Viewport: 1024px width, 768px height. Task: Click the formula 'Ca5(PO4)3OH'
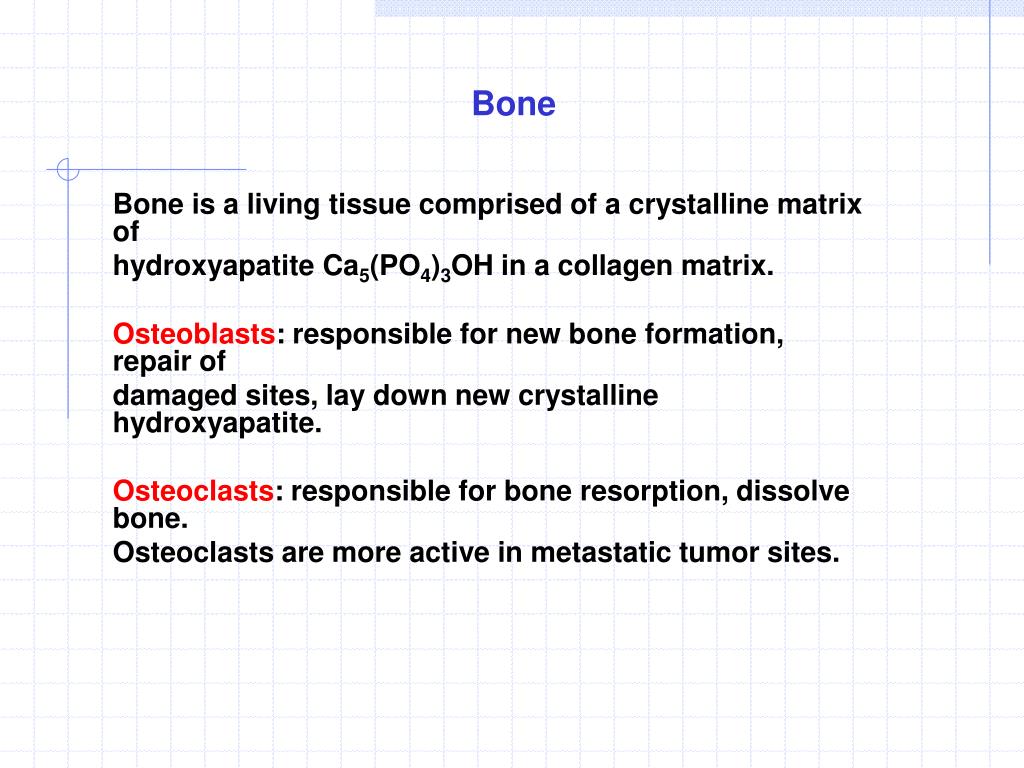click(408, 266)
